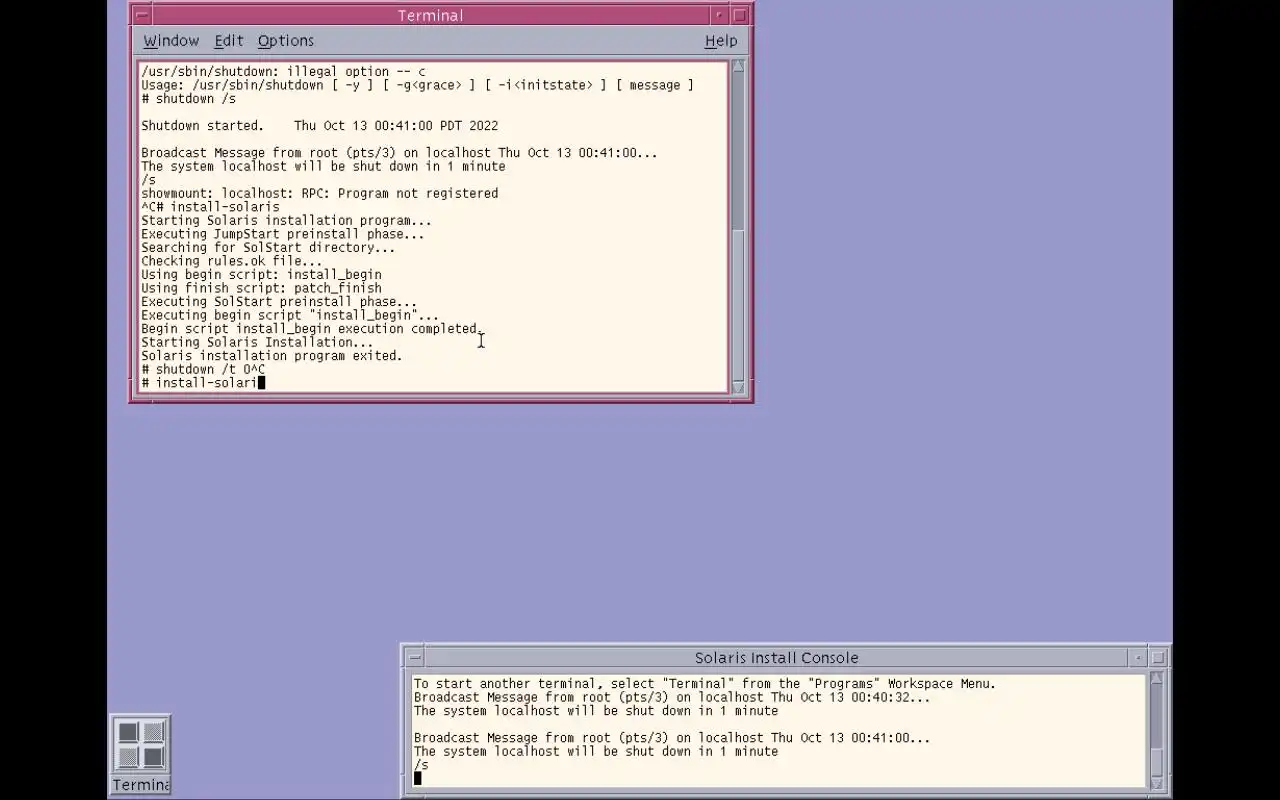This screenshot has height=800, width=1280.
Task: Click 'Shutdown started.' line in Terminal
Action: click(x=319, y=126)
